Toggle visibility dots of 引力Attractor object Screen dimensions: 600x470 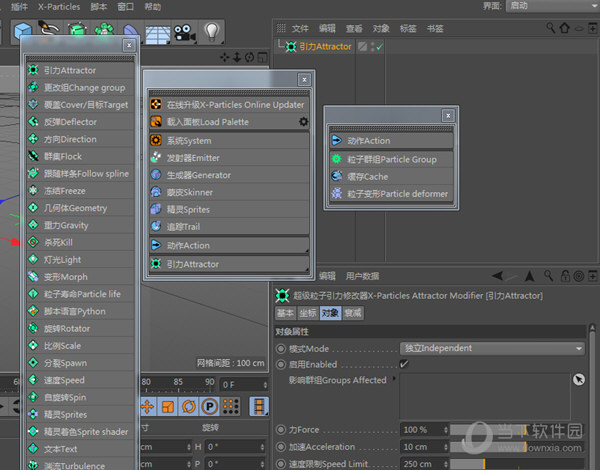point(372,47)
